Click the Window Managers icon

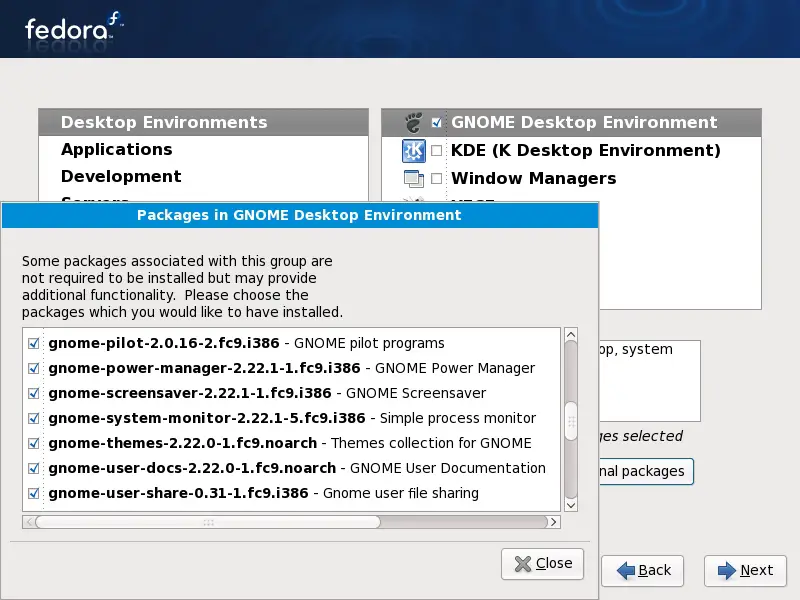413,179
